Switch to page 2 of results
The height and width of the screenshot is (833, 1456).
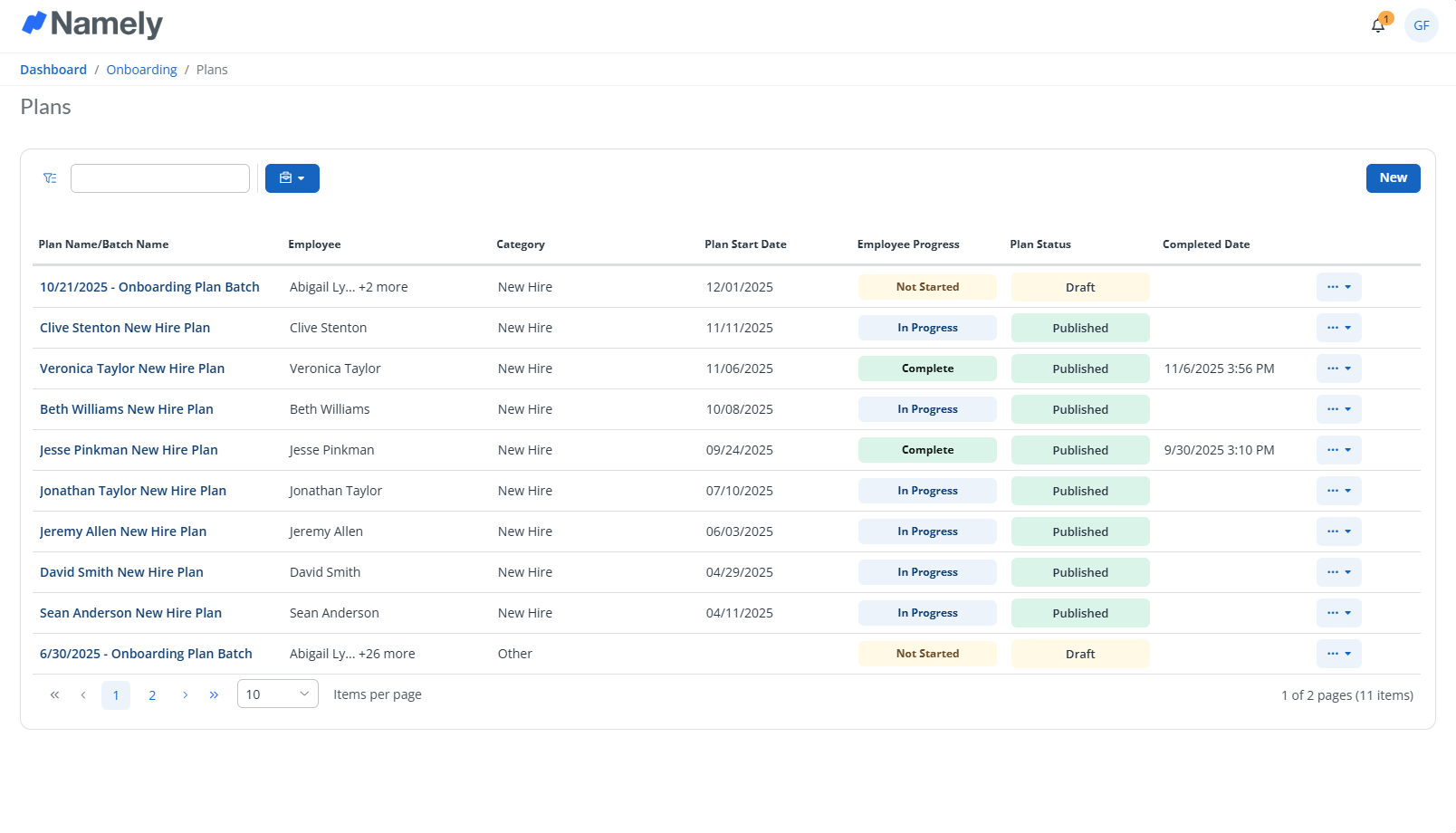(x=152, y=695)
